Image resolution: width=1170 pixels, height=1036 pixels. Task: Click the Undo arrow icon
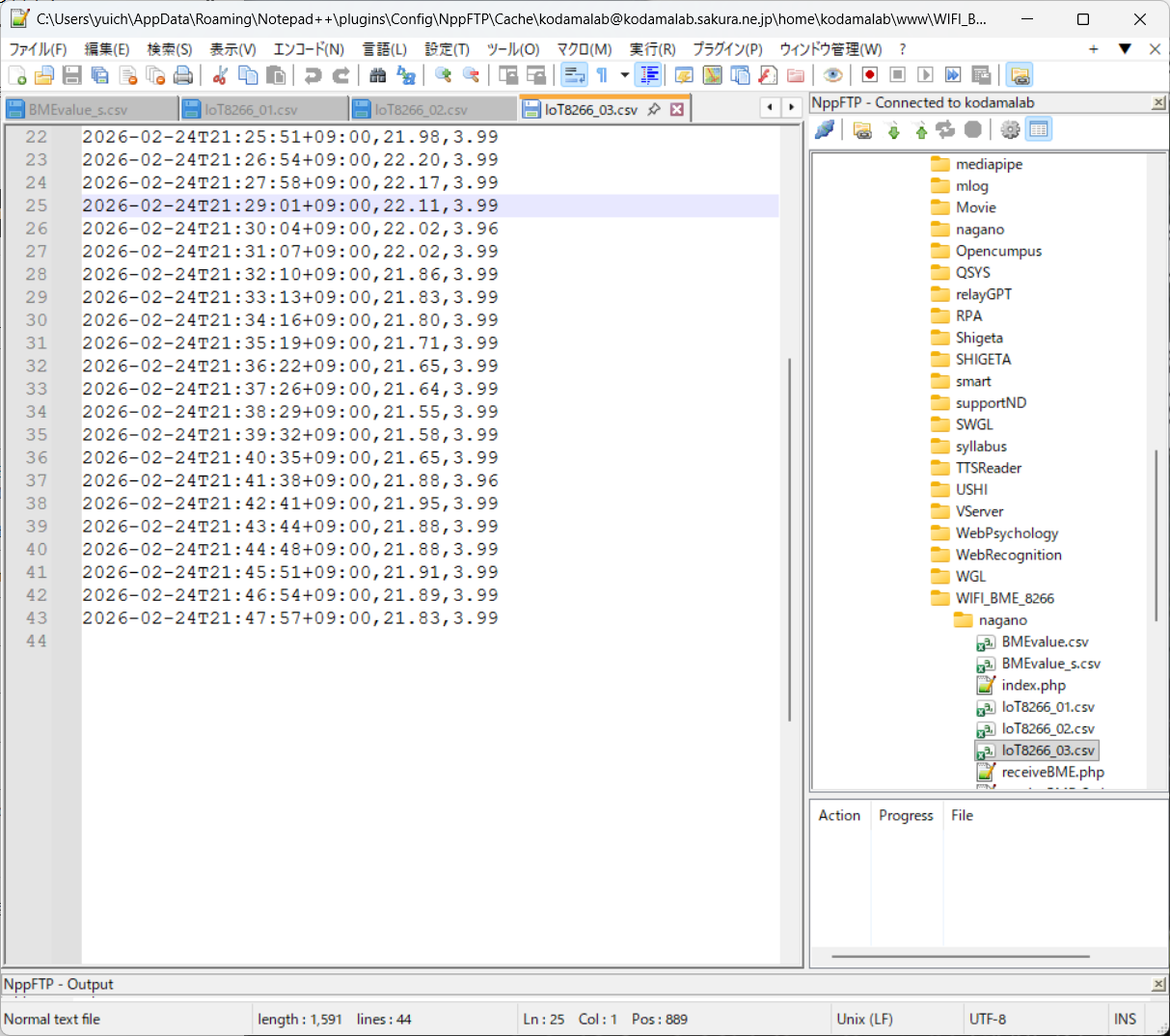pyautogui.click(x=313, y=75)
